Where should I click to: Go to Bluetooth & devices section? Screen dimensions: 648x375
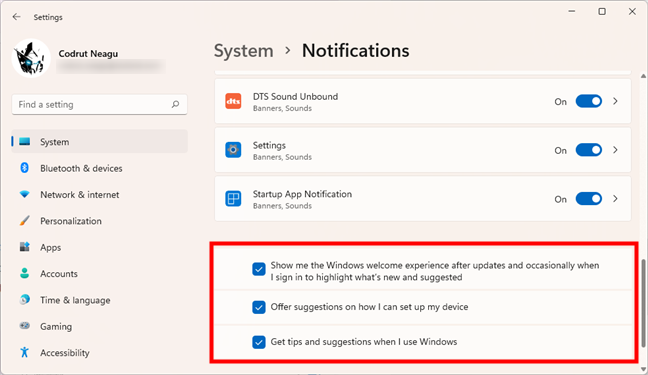tap(81, 168)
